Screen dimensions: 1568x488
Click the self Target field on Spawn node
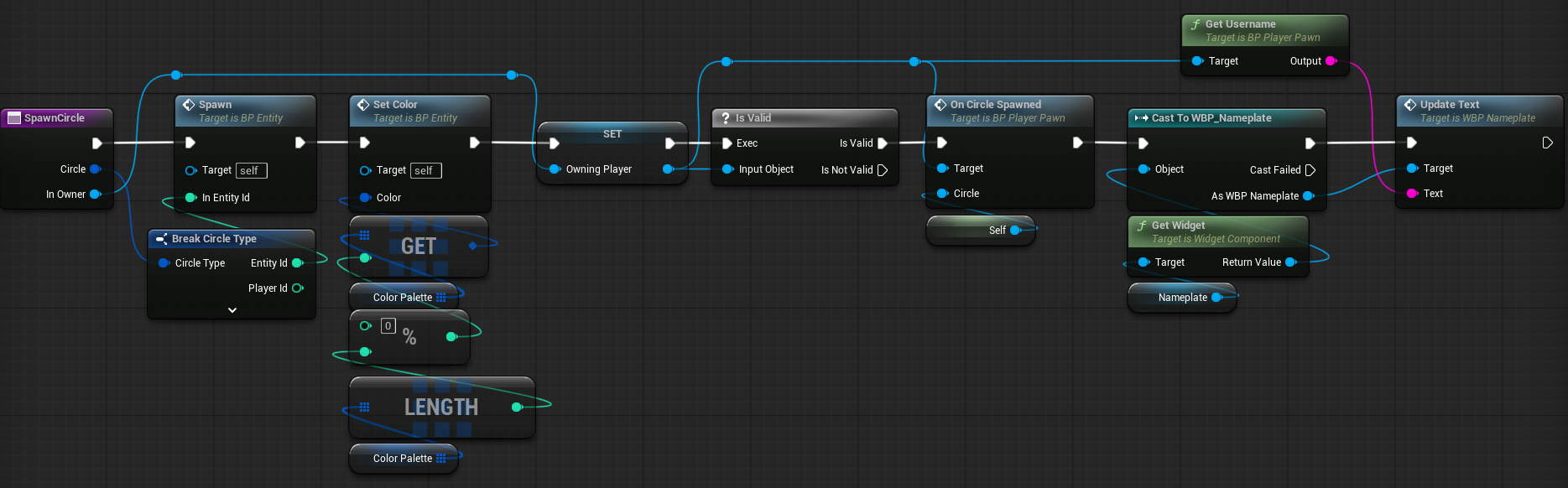[251, 171]
